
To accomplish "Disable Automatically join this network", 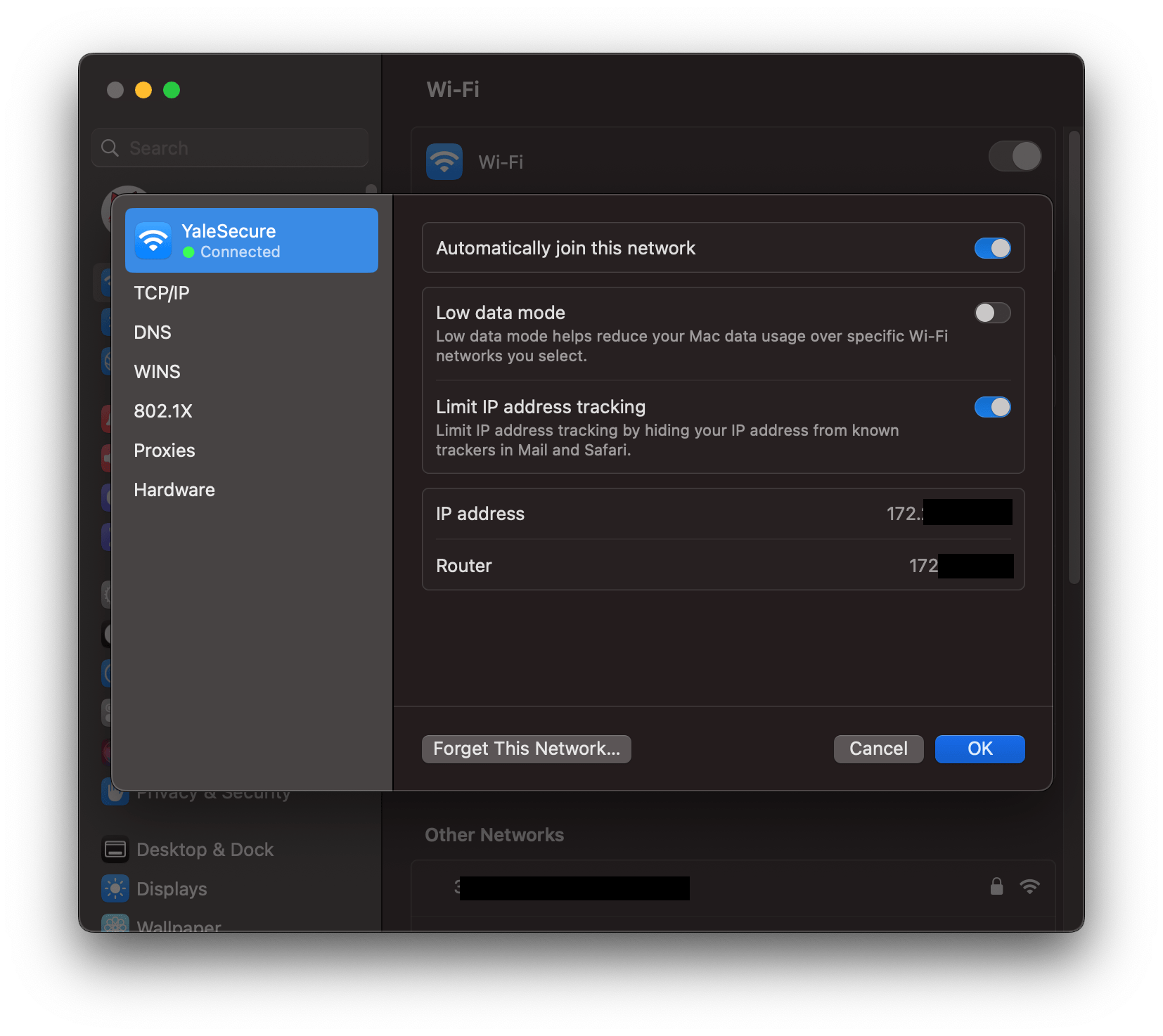I will (993, 248).
